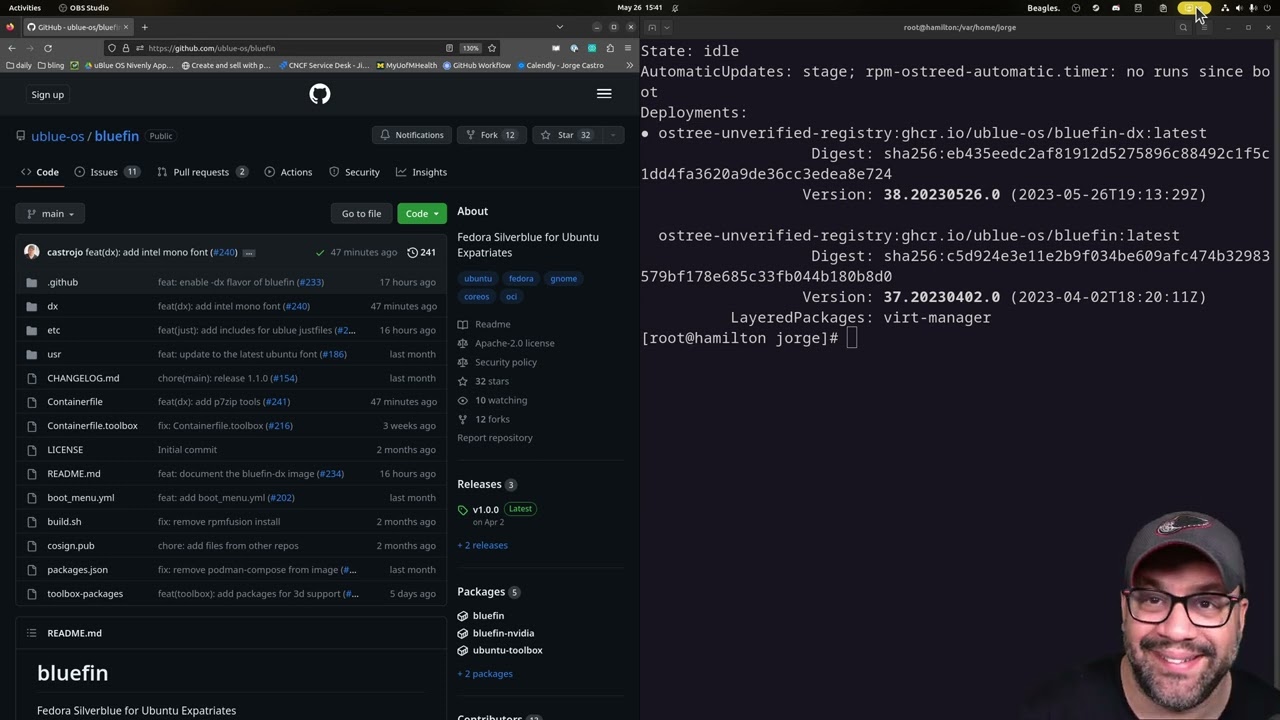Open the GitHub Workflow bookmark
The width and height of the screenshot is (1280, 720).
coord(477,65)
